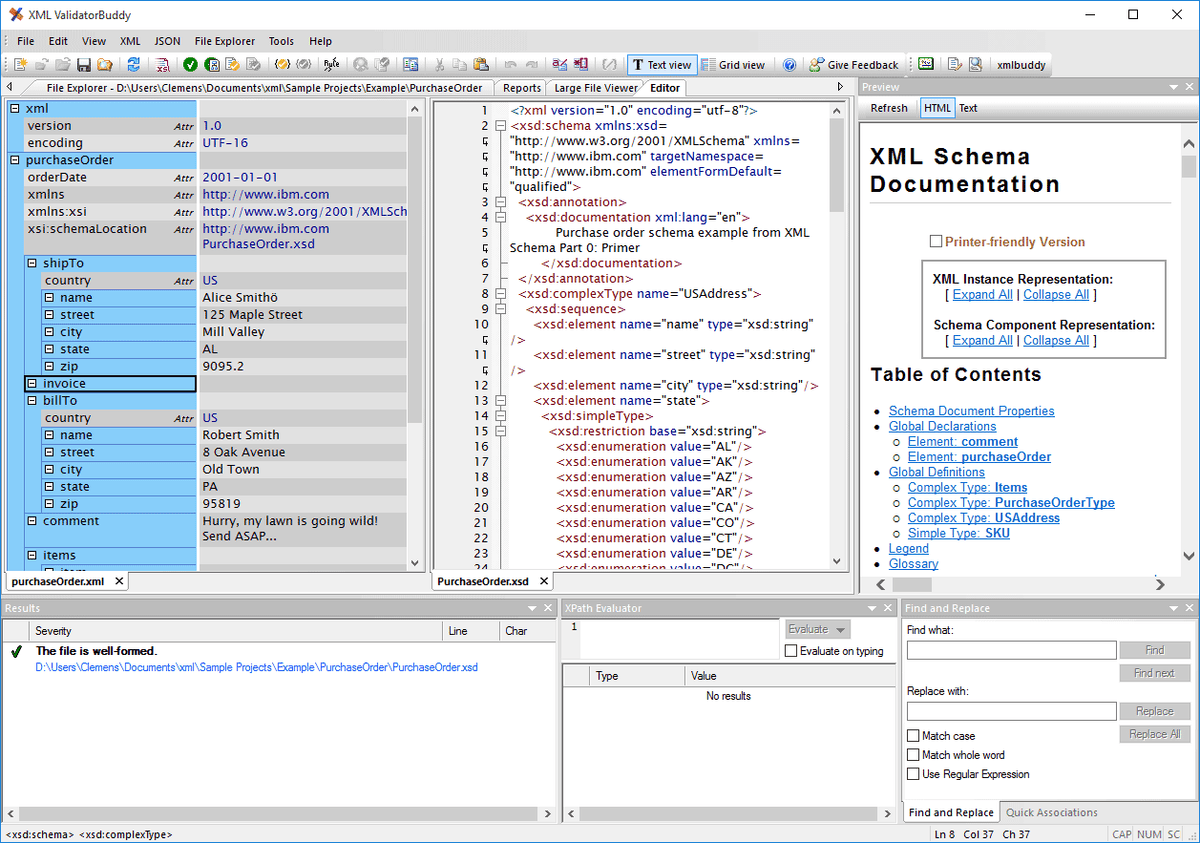Click the red-blue replace text toolbar icon
Image resolution: width=1200 pixels, height=843 pixels.
click(559, 65)
